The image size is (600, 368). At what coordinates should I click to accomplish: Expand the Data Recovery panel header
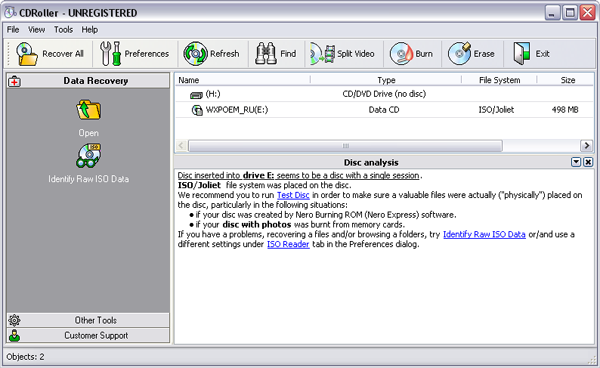coord(88,81)
